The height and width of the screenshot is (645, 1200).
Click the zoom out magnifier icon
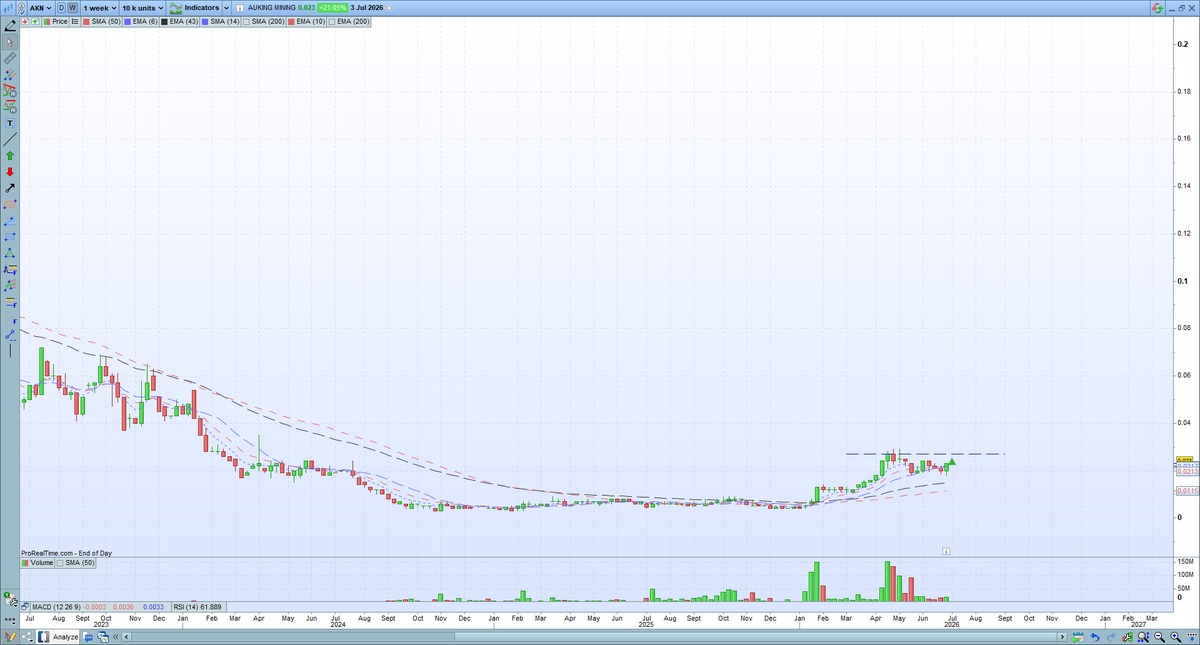[1159, 637]
